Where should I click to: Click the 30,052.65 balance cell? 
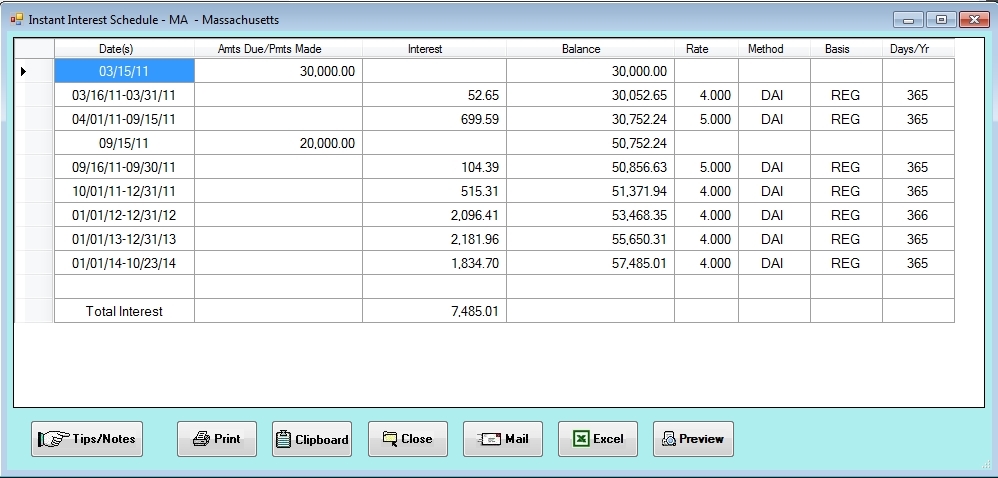[590, 95]
